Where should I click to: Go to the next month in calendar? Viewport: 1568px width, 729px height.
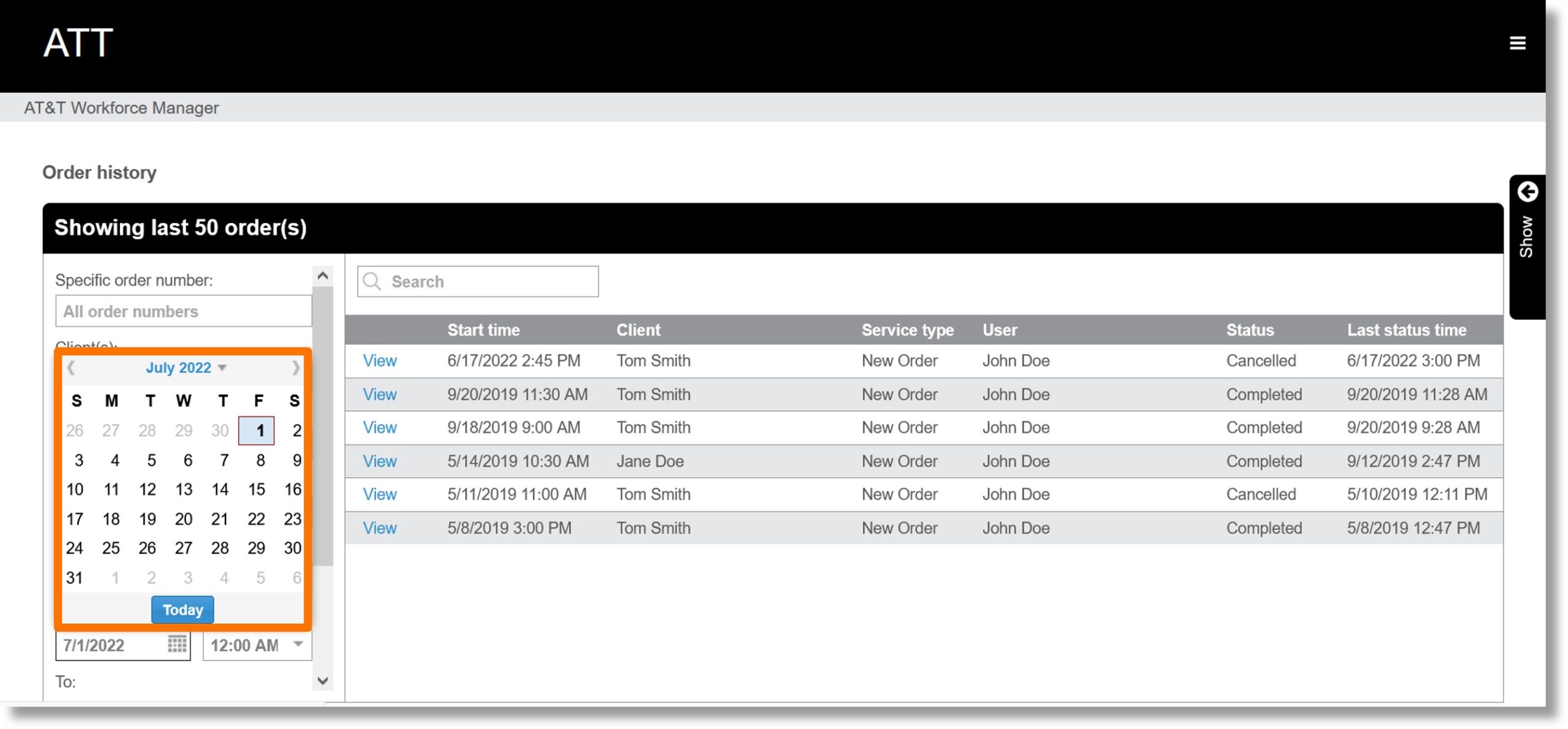pyautogui.click(x=296, y=368)
